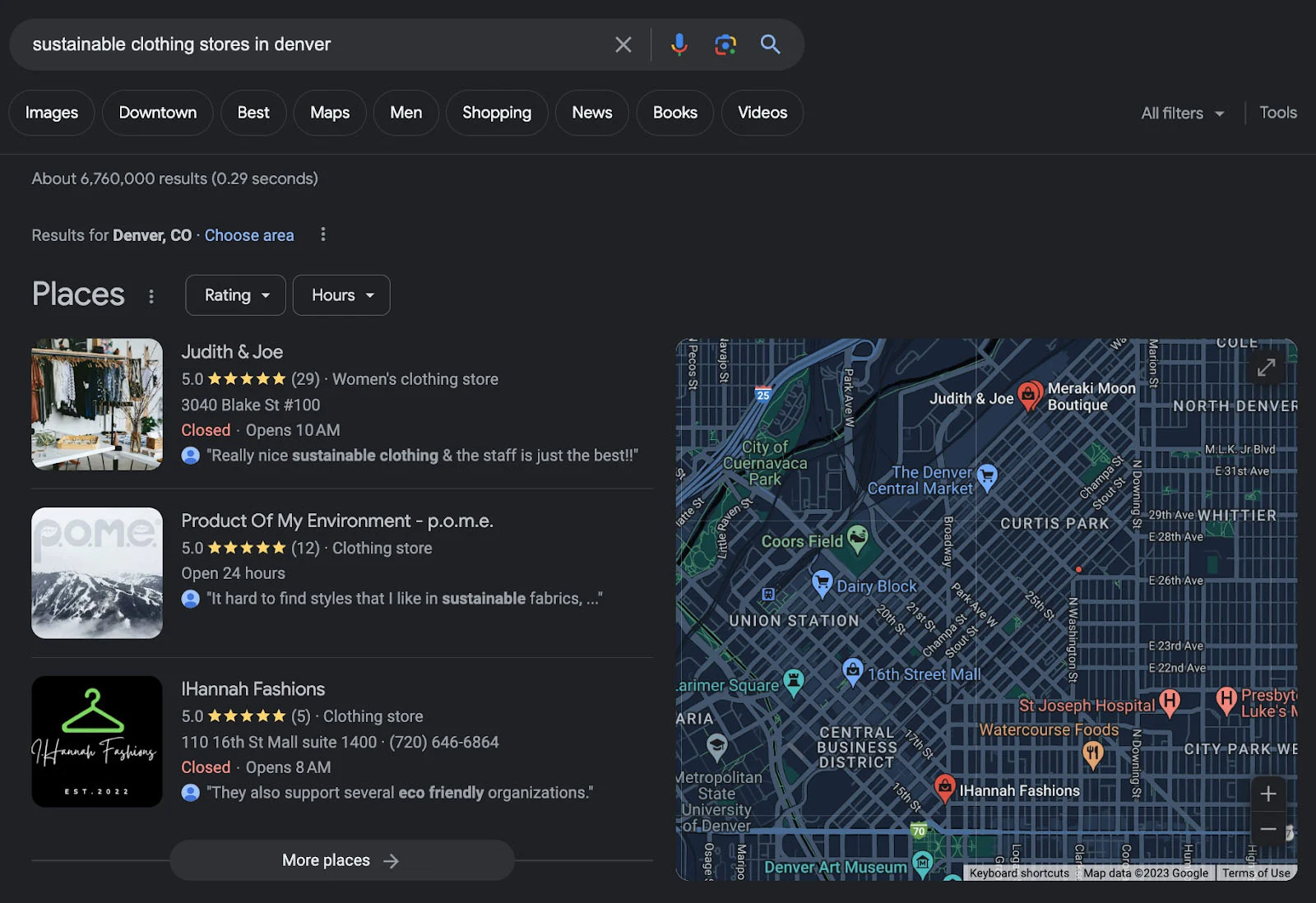Zoom in on the map with plus

(x=1268, y=794)
